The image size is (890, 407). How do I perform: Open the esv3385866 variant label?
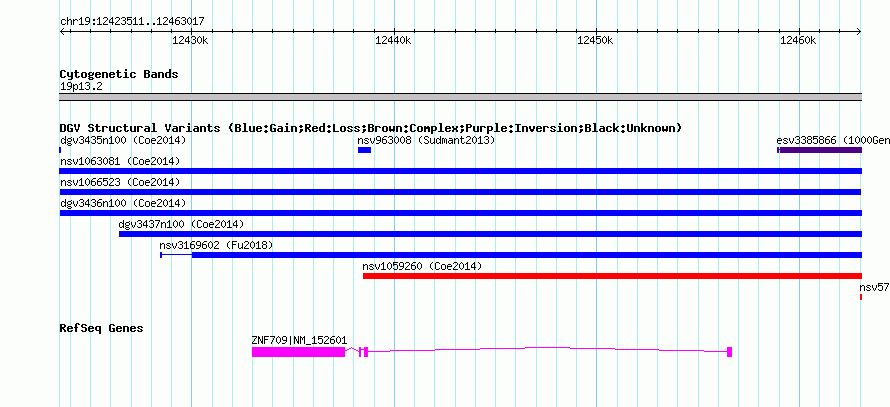[x=833, y=140]
